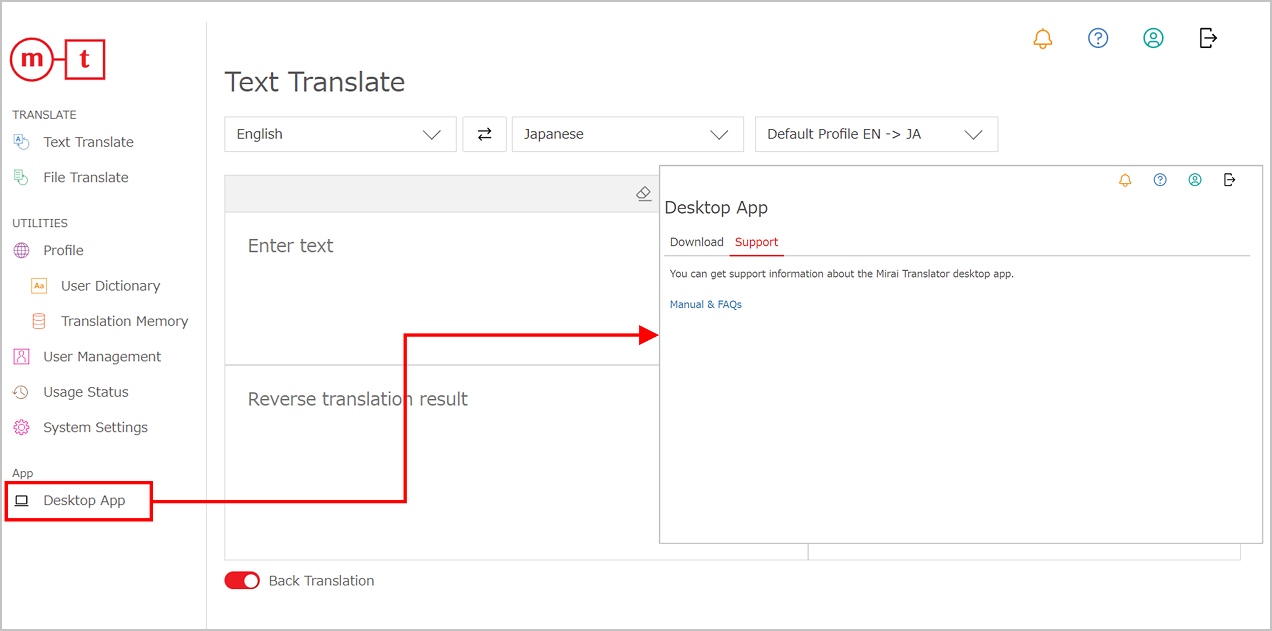
Task: Open File Translate from the sidebar
Action: coord(86,177)
